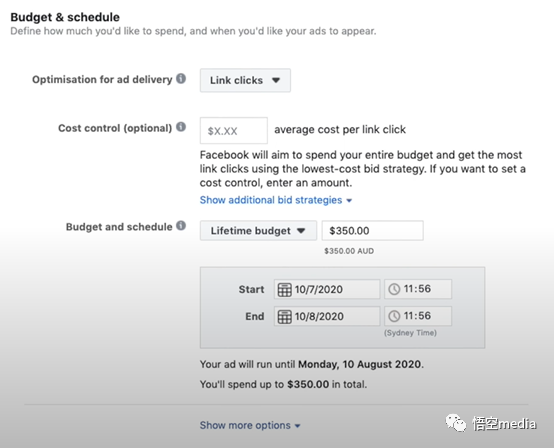This screenshot has width=554, height=448.
Task: Click clock icon in End time field
Action: click(x=394, y=316)
